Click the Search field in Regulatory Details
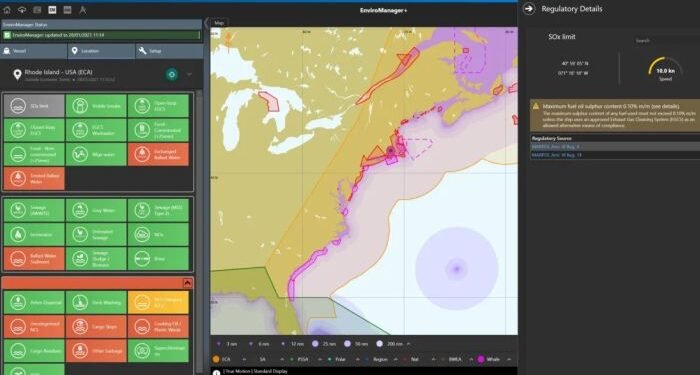Image resolution: width=700 pixels, height=375 pixels. pyautogui.click(x=667, y=40)
